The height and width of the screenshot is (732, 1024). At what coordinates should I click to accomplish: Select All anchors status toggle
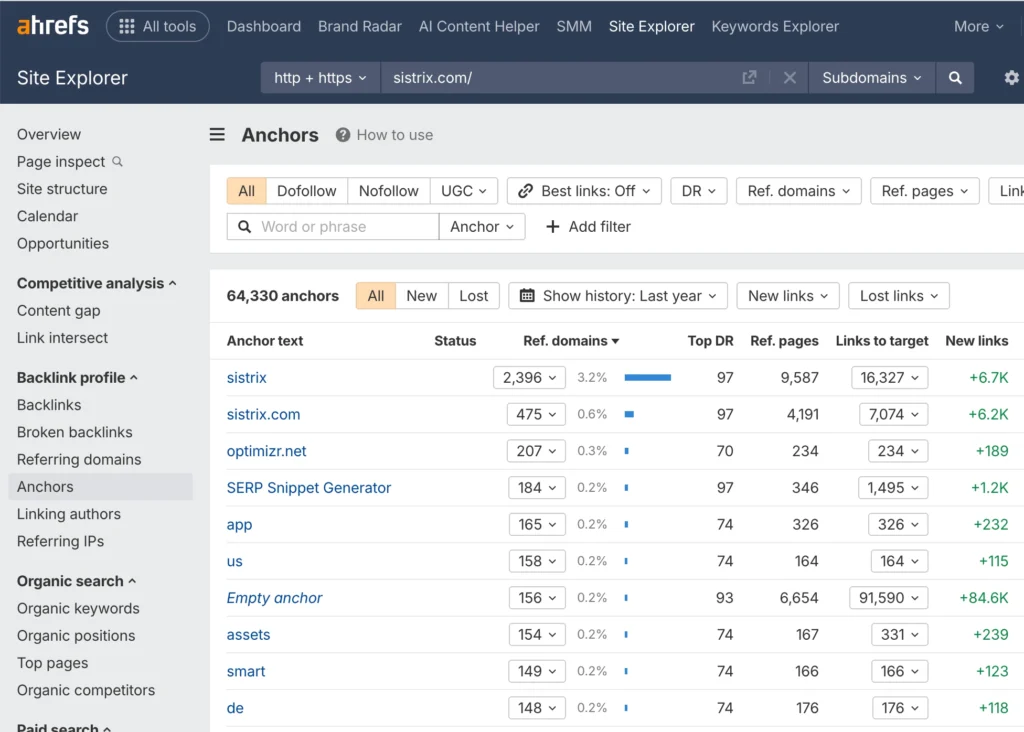click(376, 296)
